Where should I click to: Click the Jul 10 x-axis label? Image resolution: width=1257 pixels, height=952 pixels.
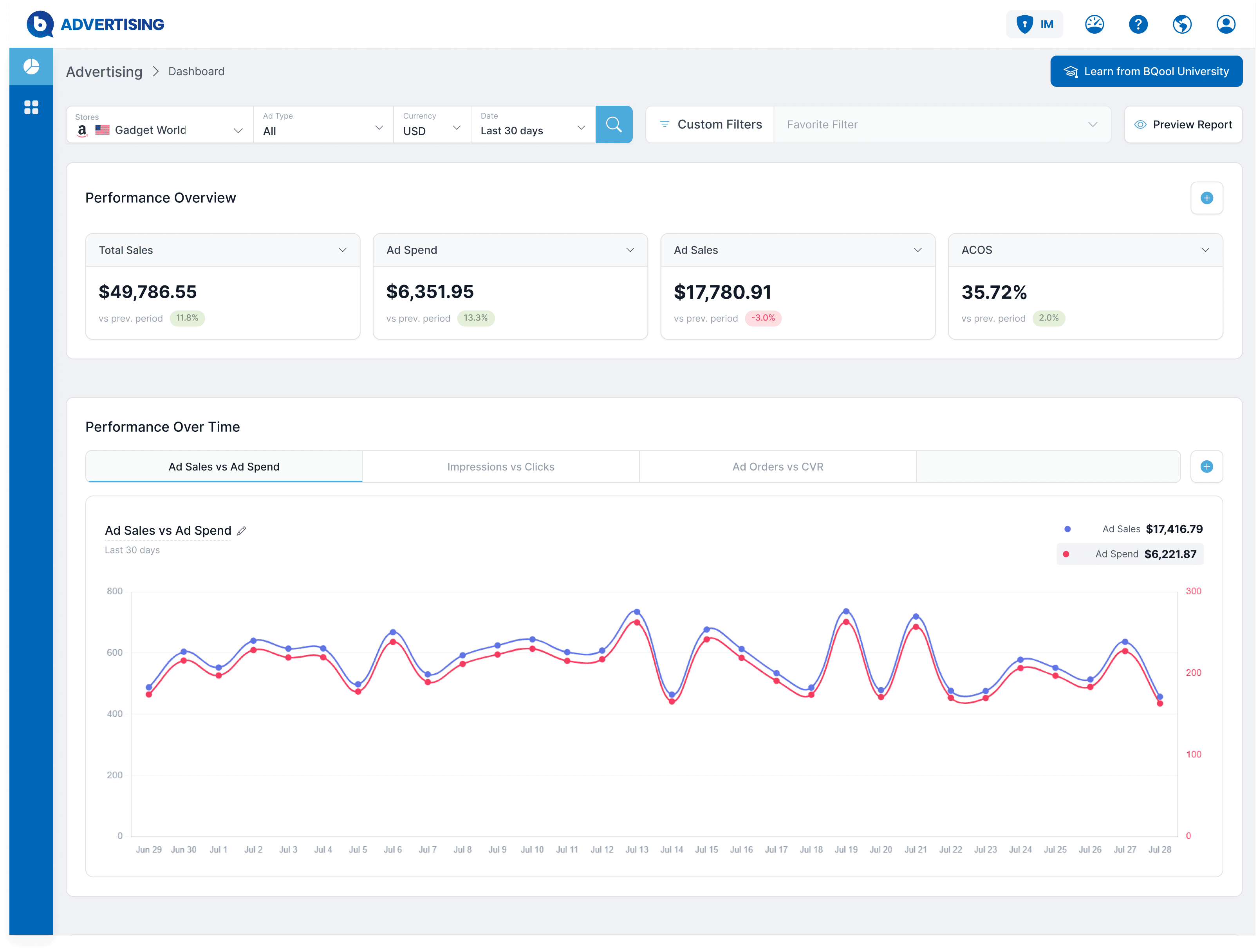click(532, 849)
